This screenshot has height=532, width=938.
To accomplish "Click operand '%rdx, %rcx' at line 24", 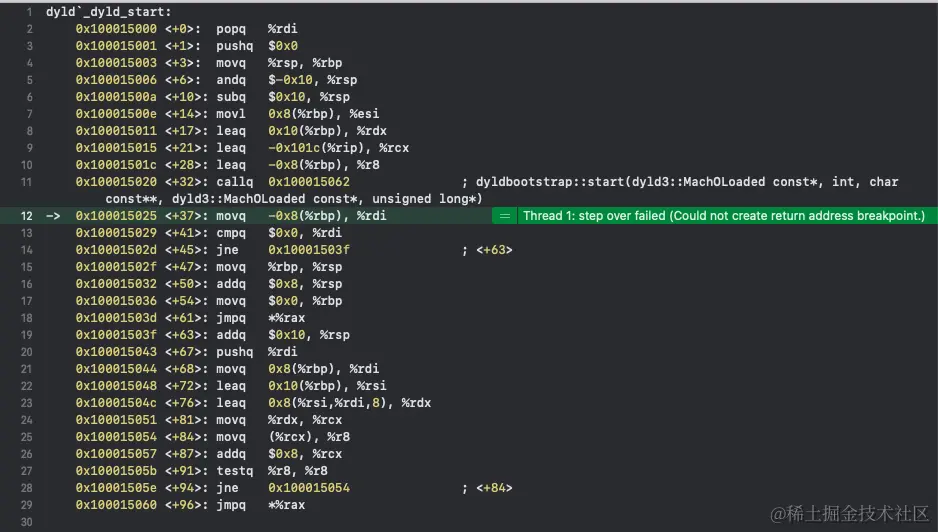I will pos(305,420).
